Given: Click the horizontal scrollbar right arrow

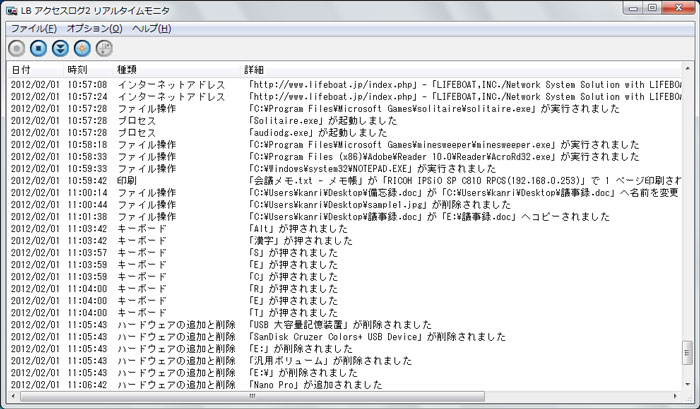Looking at the screenshot, I should click(674, 396).
